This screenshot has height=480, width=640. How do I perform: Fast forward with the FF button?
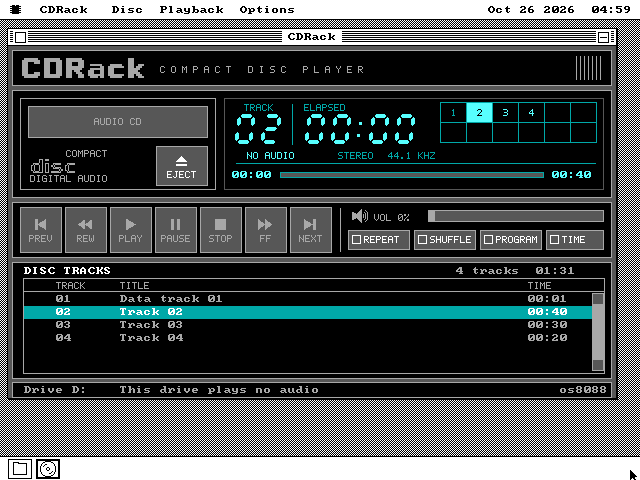(266, 230)
